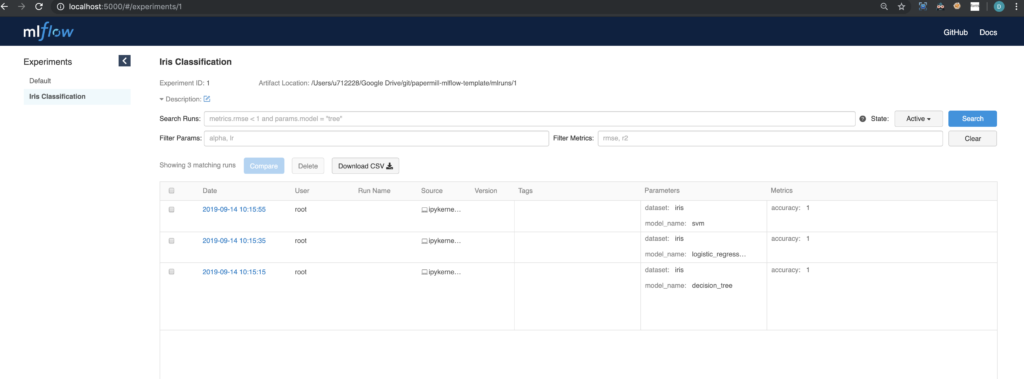Viewport: 1024px width, 379px height.
Task: Click the User column header
Action: coord(302,191)
